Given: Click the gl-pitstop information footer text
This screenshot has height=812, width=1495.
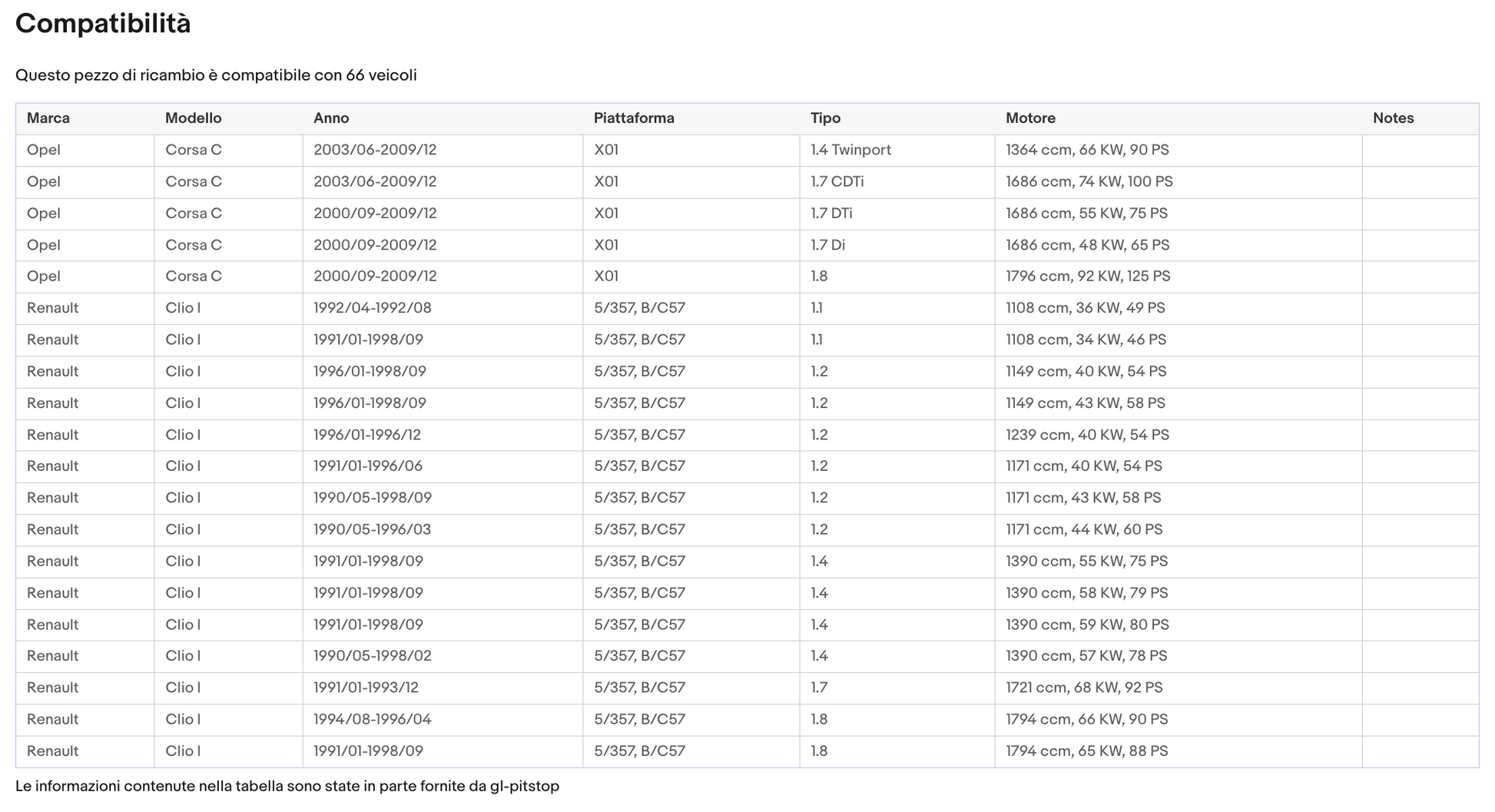Looking at the screenshot, I should [x=287, y=787].
